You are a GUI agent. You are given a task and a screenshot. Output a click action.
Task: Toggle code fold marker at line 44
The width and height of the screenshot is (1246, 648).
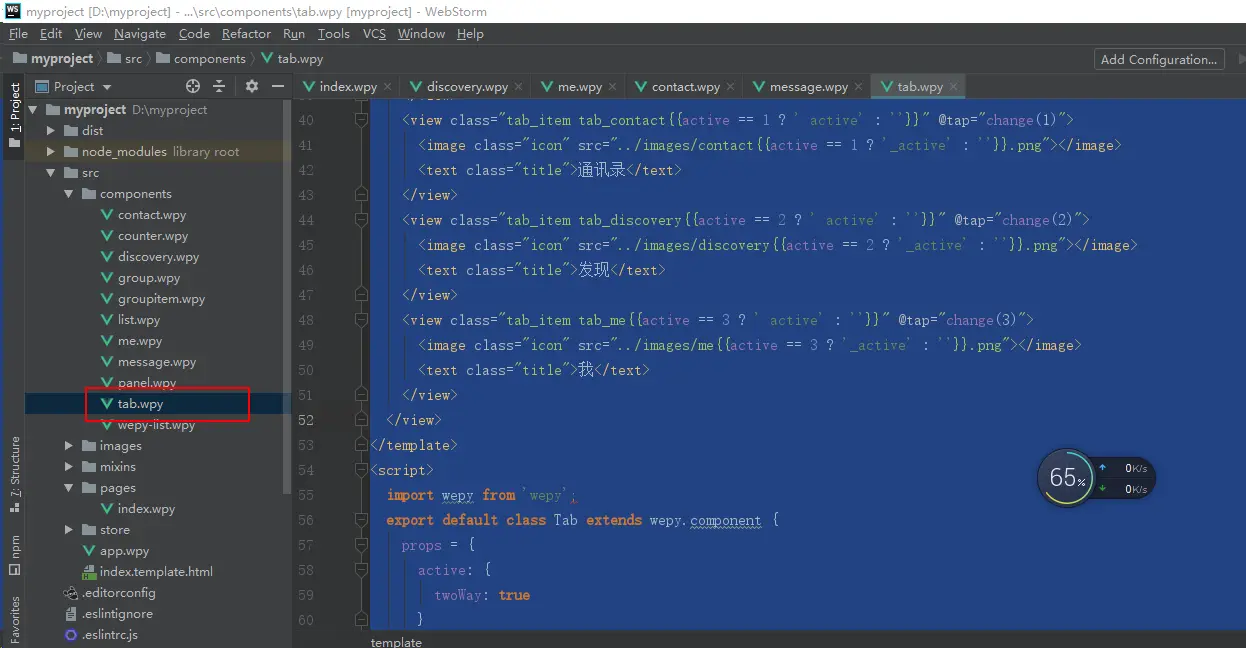362,220
